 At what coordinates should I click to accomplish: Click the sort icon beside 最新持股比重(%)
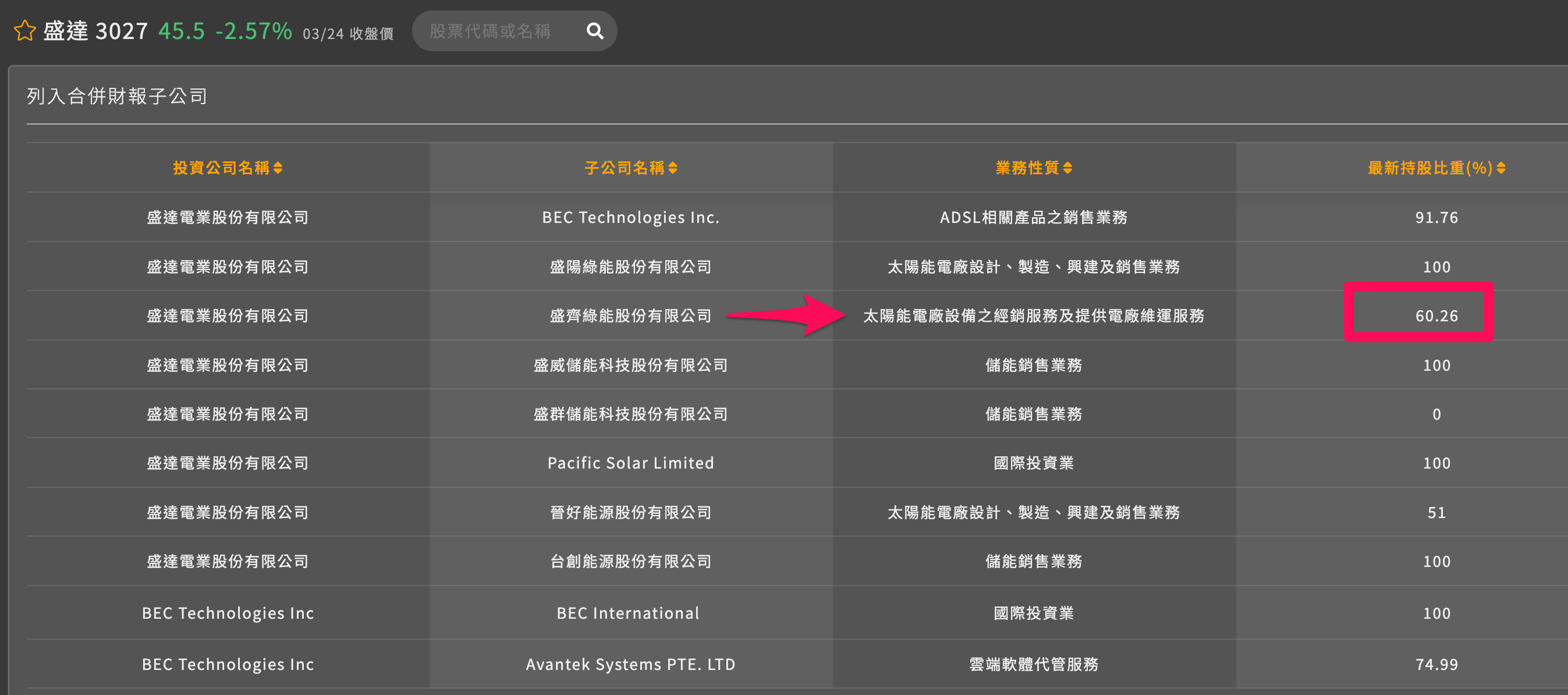(x=1502, y=169)
